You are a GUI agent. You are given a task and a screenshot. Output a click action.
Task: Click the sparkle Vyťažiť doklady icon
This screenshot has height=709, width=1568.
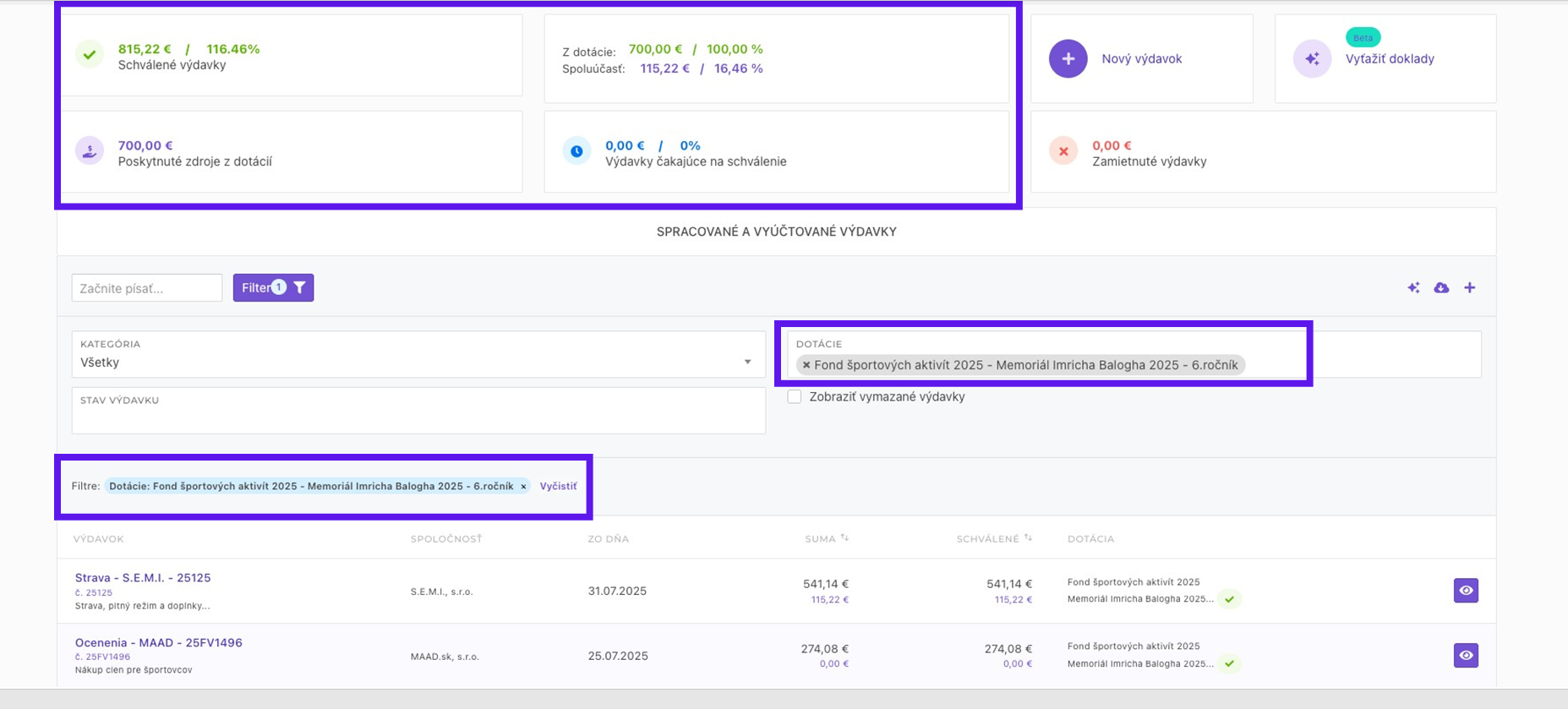1312,58
